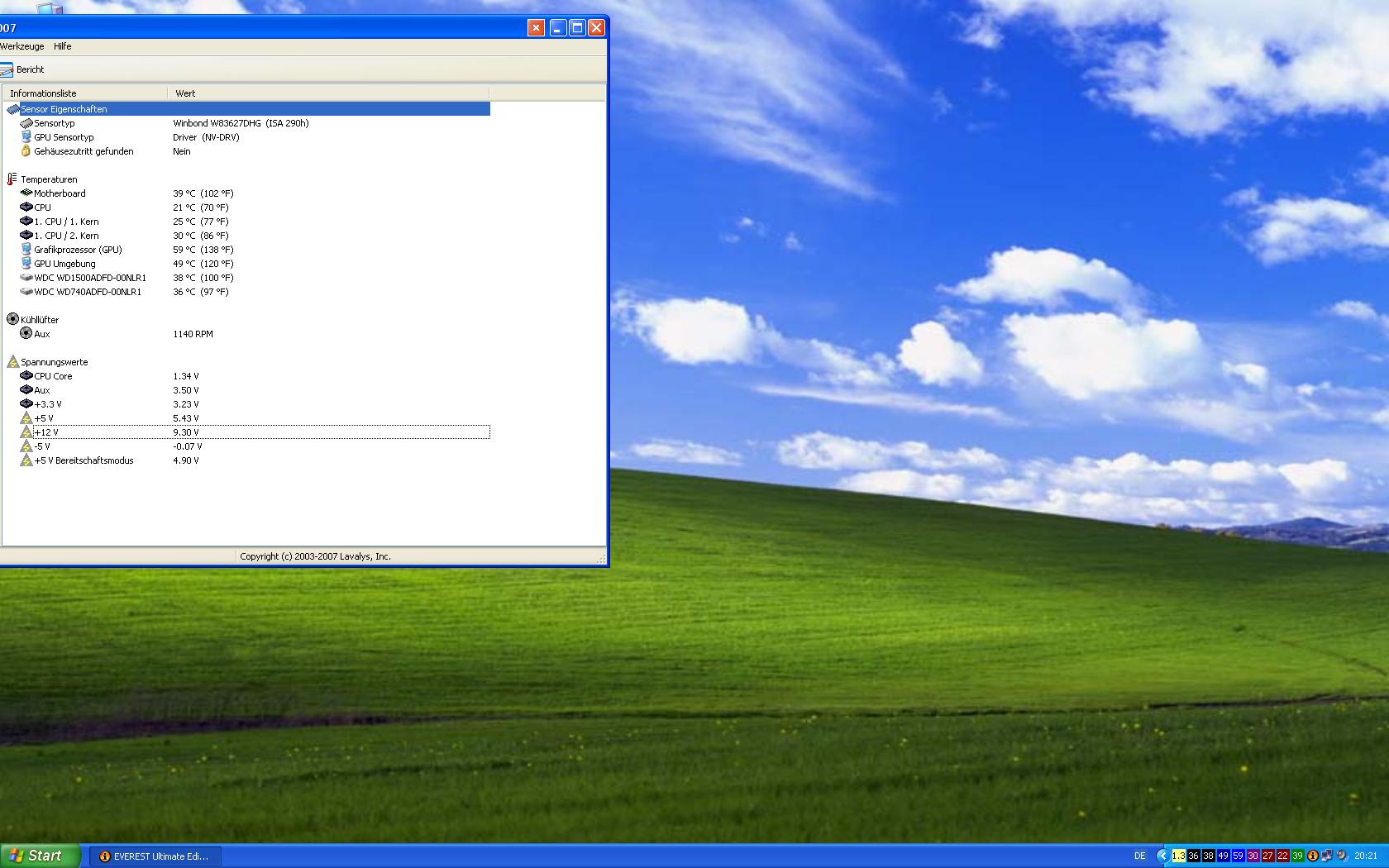This screenshot has width=1389, height=868.
Task: Select the -5 V value -0.07 V
Action: pos(188,446)
